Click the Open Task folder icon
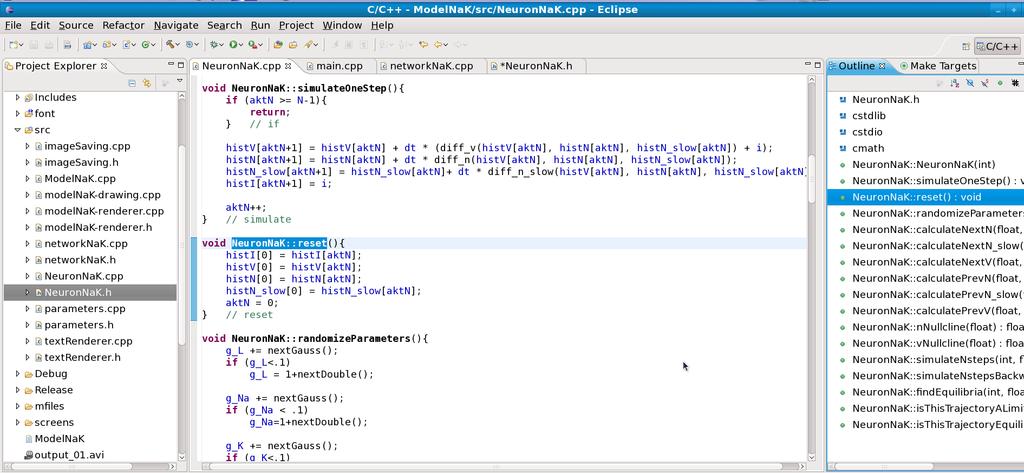The height and width of the screenshot is (473, 1024). tap(293, 44)
